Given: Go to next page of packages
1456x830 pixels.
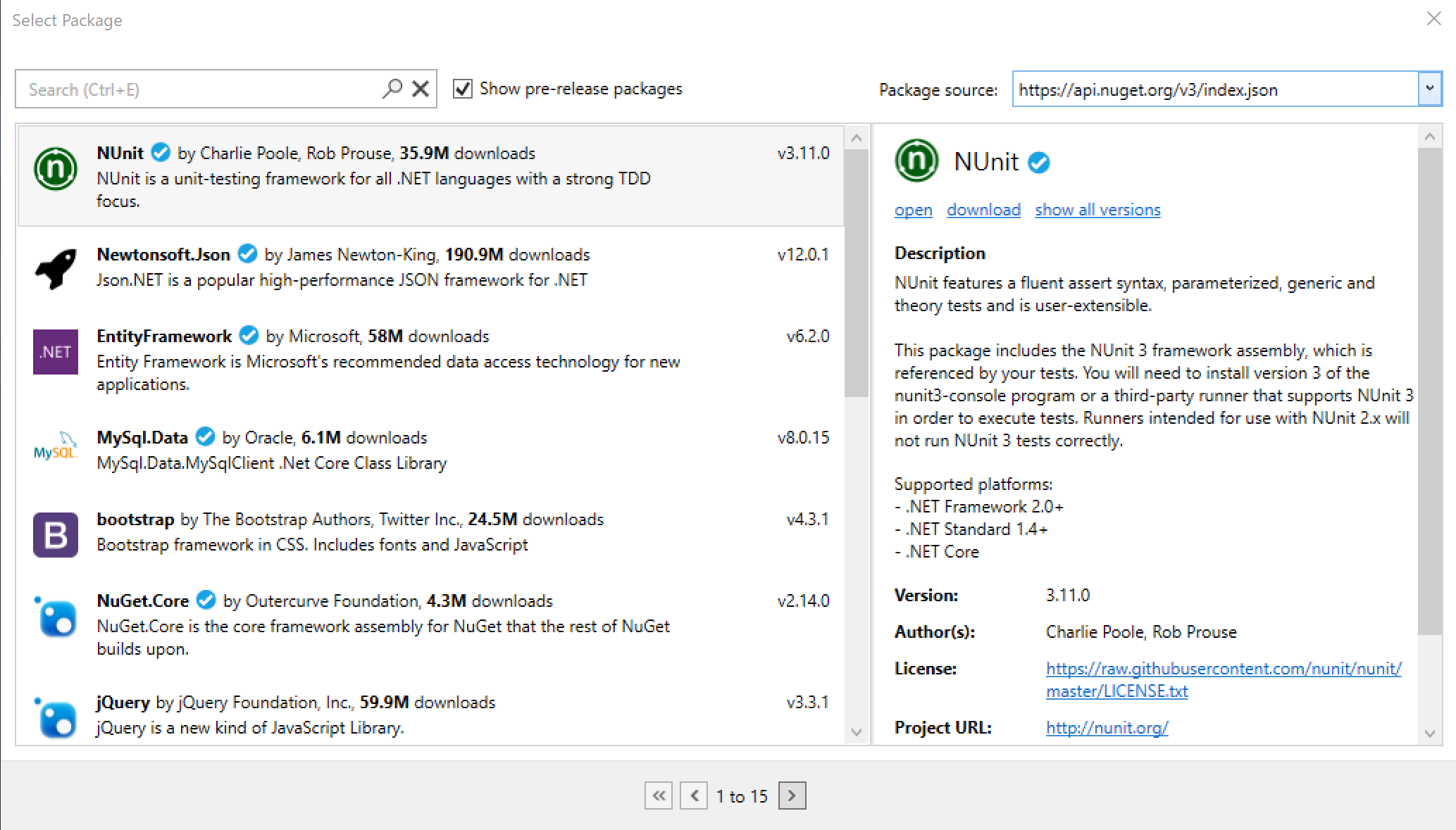Looking at the screenshot, I should pyautogui.click(x=792, y=796).
